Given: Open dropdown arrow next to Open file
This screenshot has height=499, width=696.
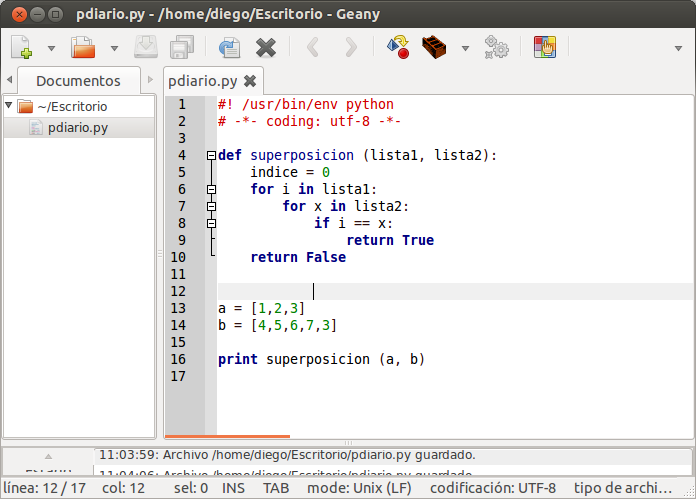Looking at the screenshot, I should pyautogui.click(x=114, y=48).
